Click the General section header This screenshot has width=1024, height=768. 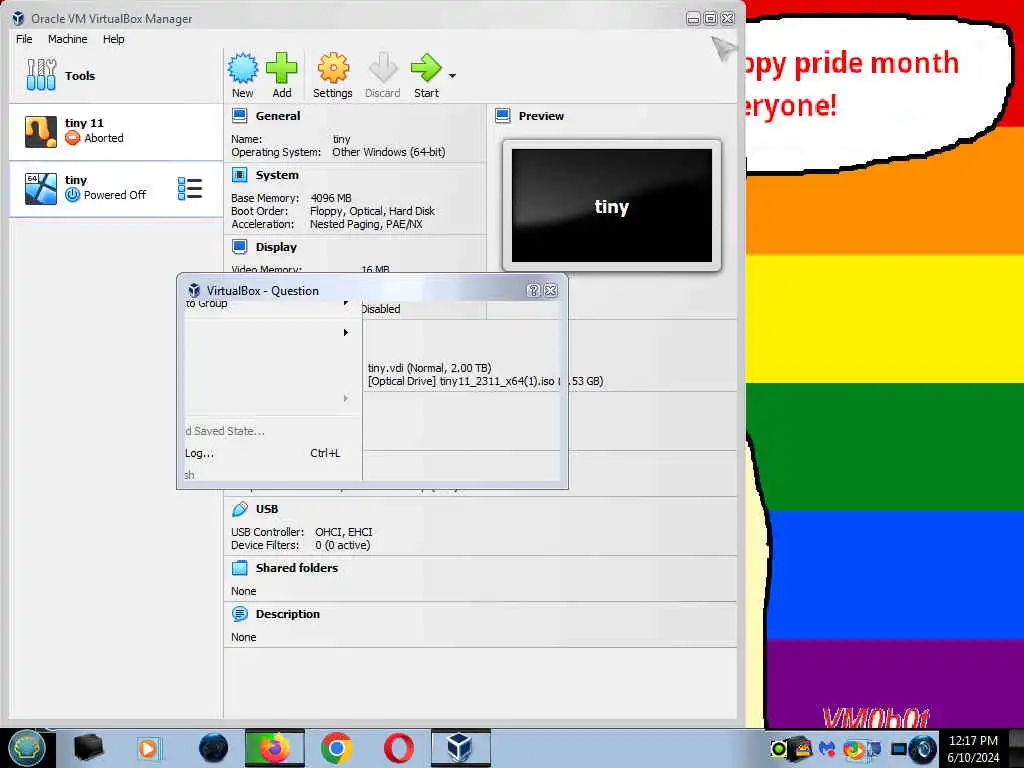[x=278, y=116]
